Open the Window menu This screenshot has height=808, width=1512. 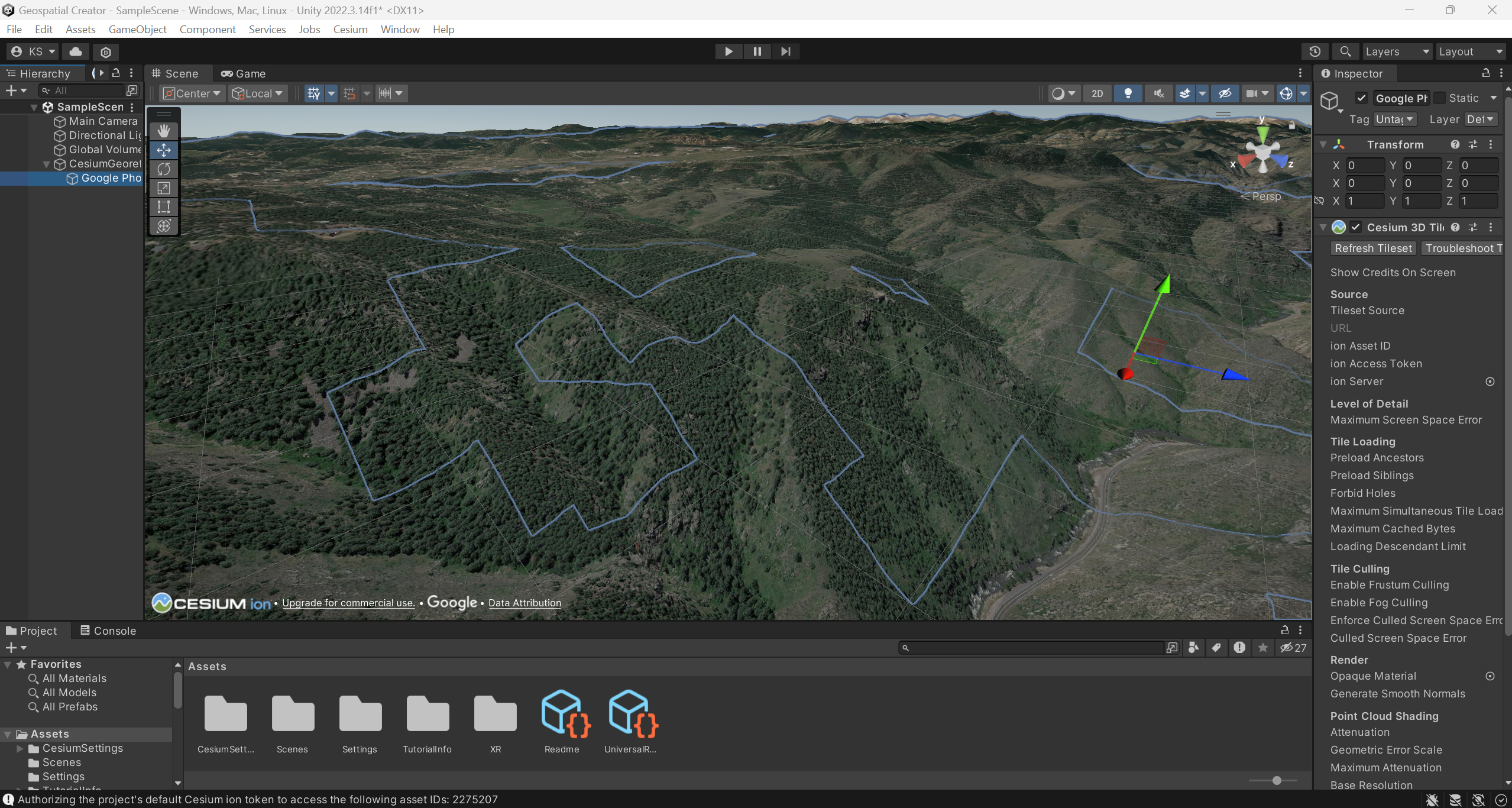pos(400,29)
